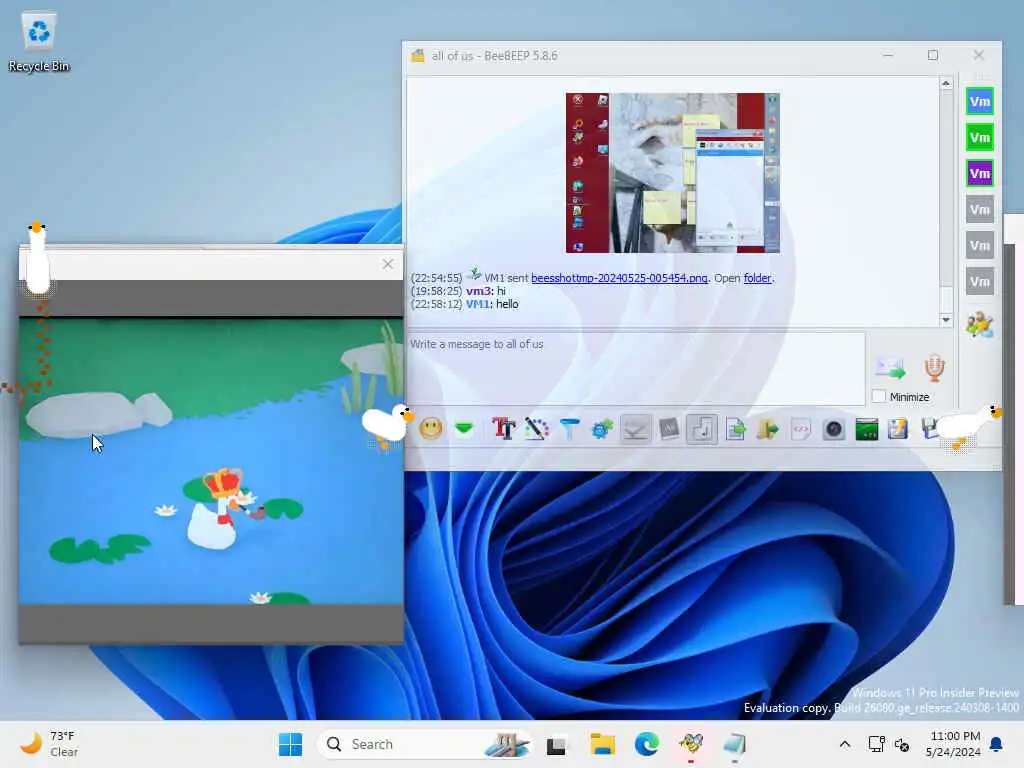Image resolution: width=1024 pixels, height=768 pixels.
Task: Click chat scrollbar up arrow
Action: (x=946, y=84)
